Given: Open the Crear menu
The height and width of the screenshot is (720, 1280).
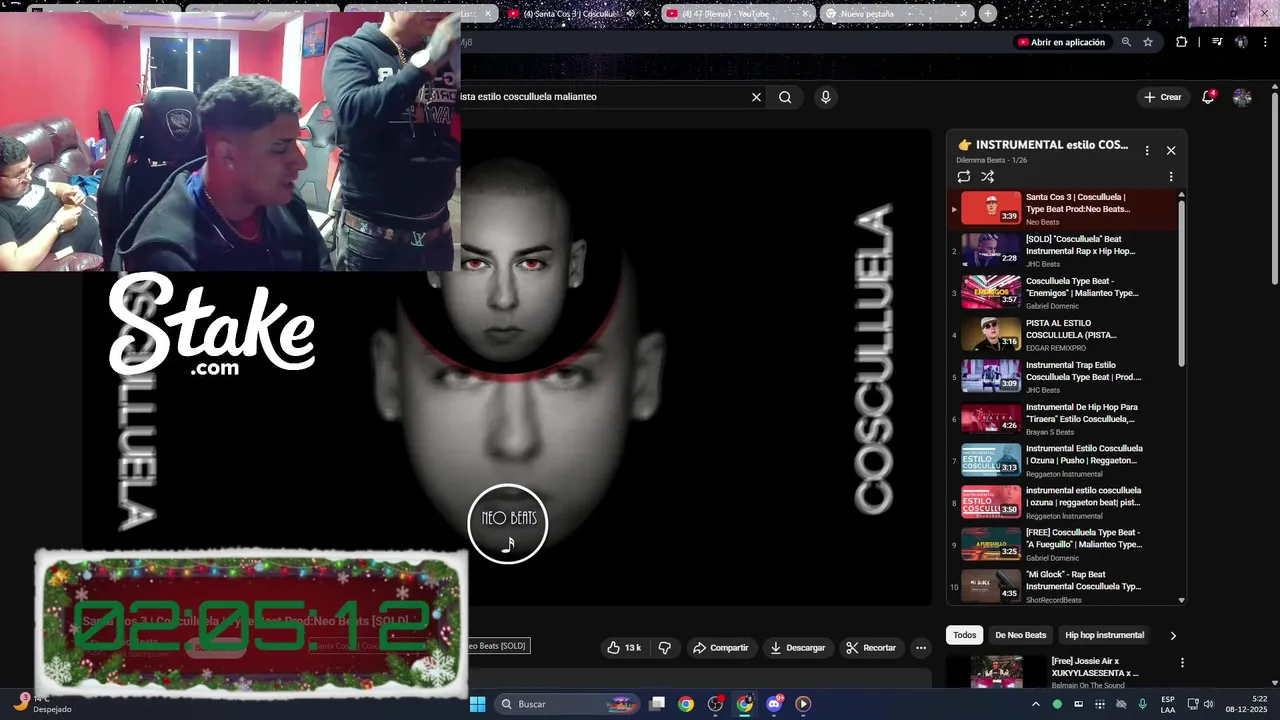Looking at the screenshot, I should (1163, 97).
